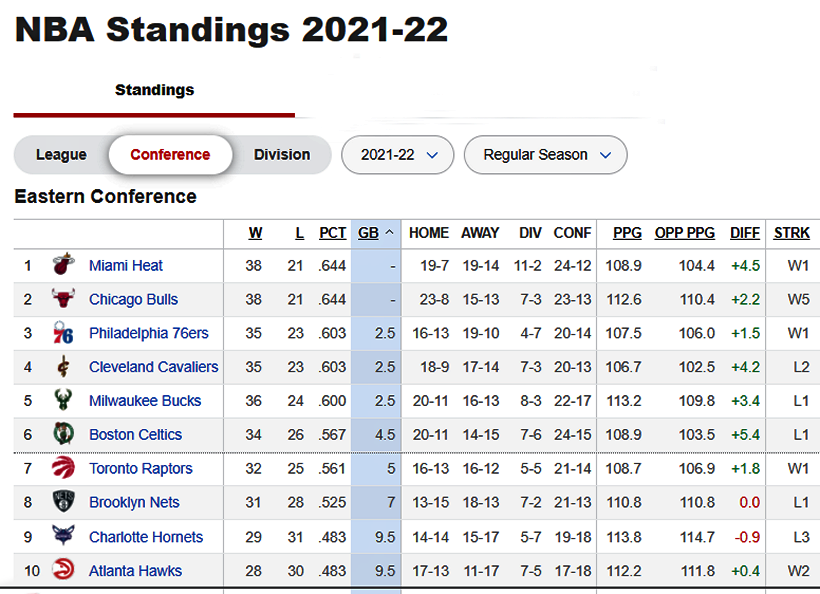Click the Philadelphia 76ers logo icon
820x594 pixels.
(x=64, y=333)
